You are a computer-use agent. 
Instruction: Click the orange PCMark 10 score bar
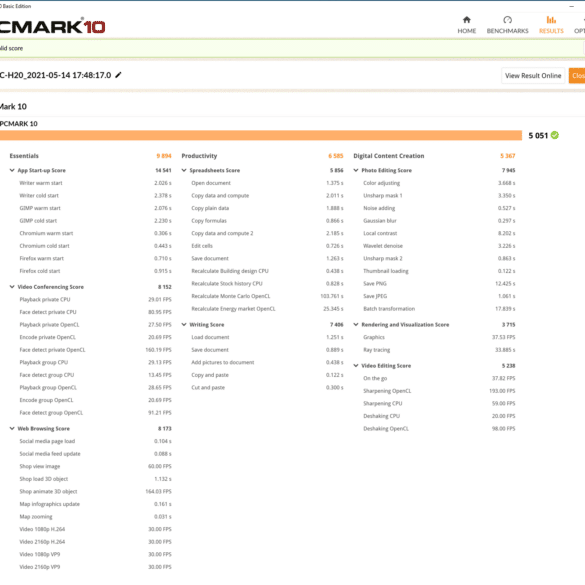point(261,135)
